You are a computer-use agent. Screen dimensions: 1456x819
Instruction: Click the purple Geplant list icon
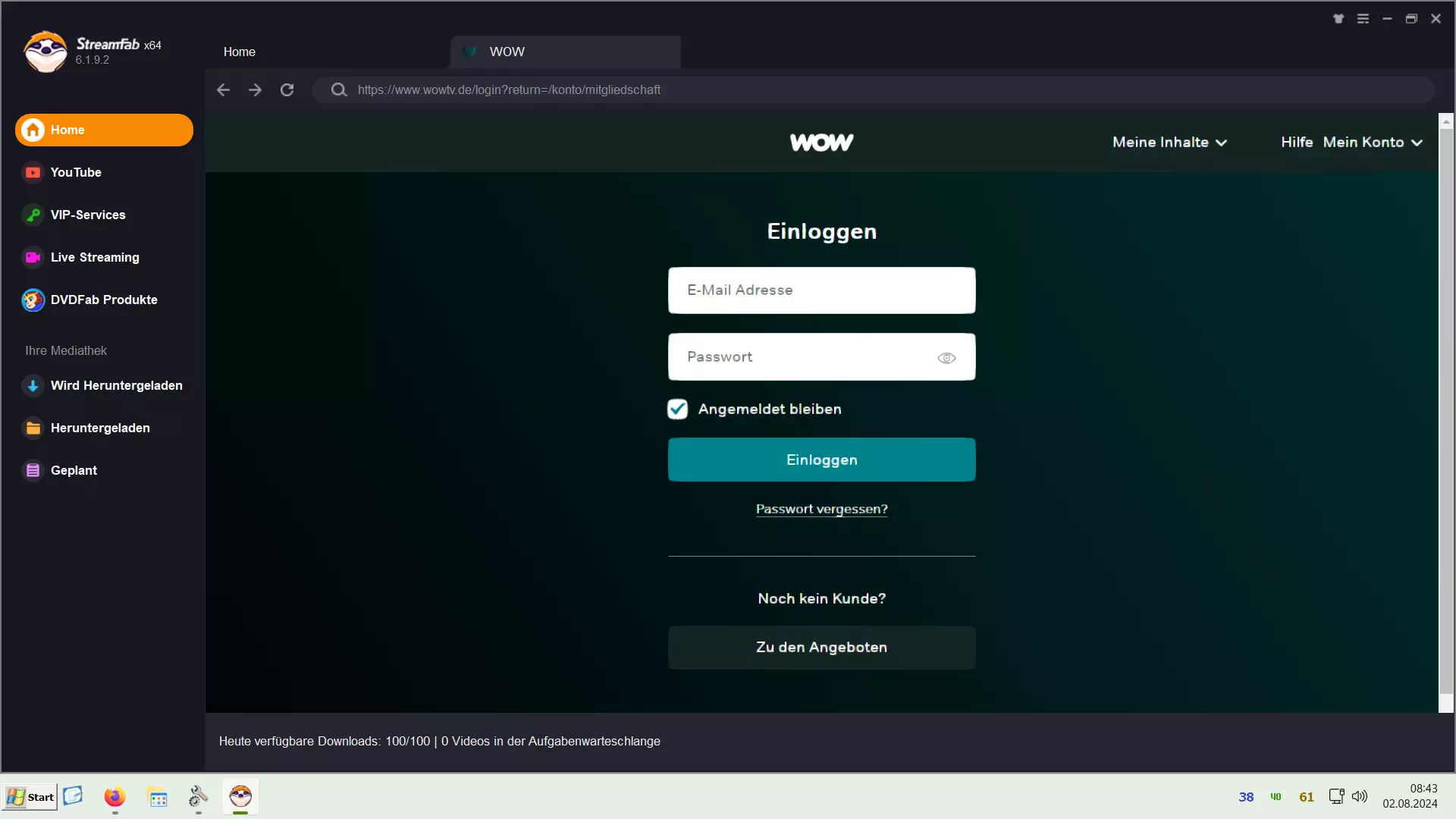coord(33,470)
